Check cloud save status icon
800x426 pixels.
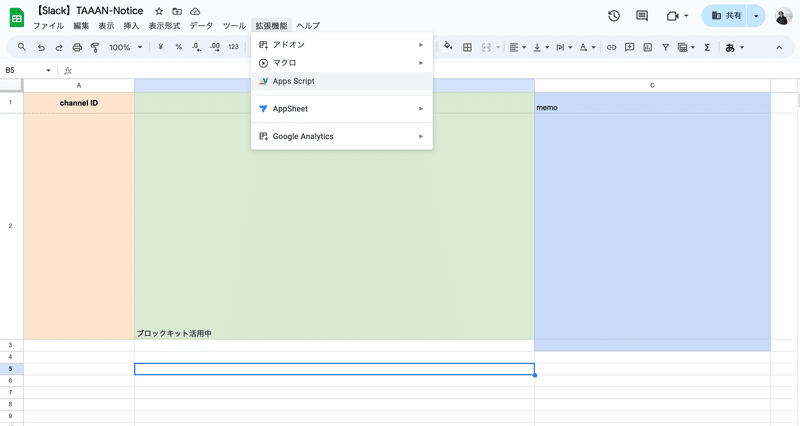(195, 11)
